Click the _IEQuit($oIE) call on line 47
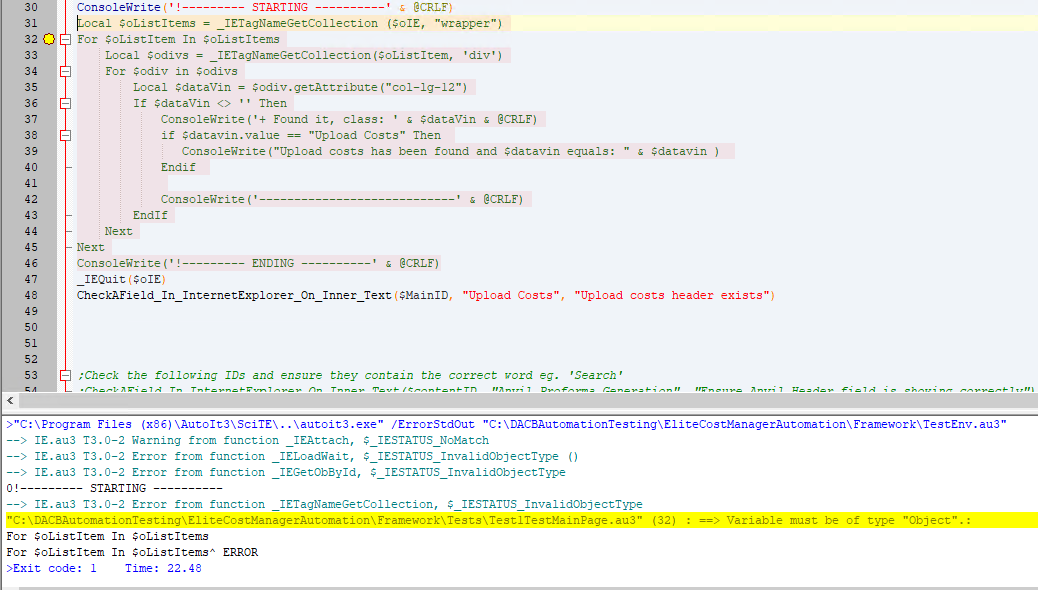 pyautogui.click(x=121, y=279)
